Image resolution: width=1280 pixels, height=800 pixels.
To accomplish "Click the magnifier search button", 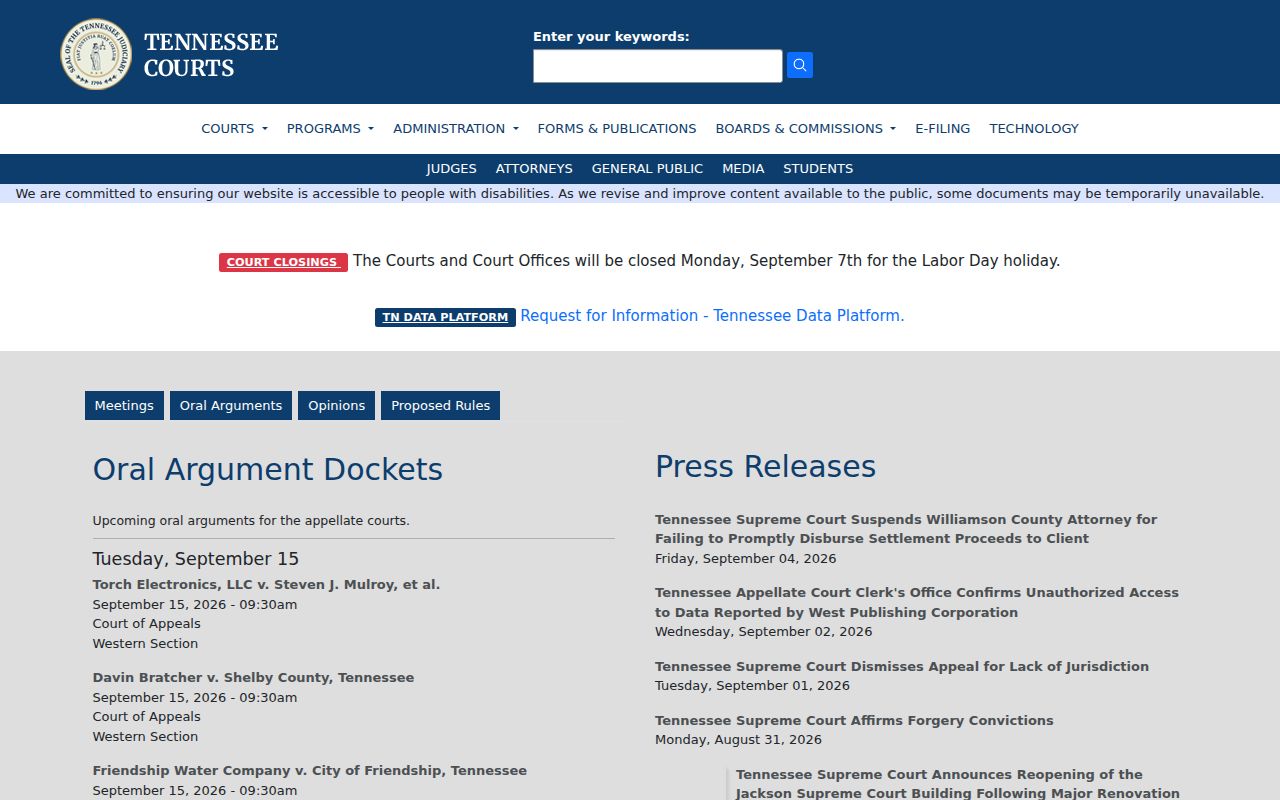I will (x=800, y=65).
